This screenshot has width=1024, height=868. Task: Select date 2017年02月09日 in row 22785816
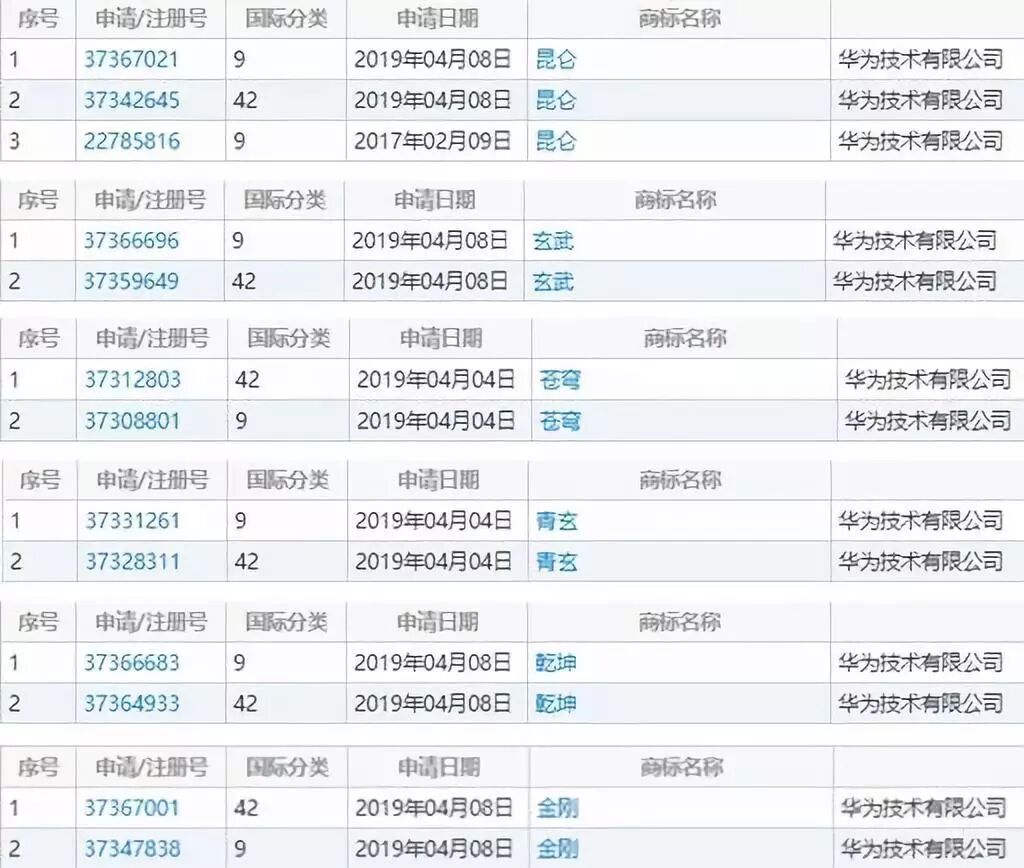pos(432,140)
